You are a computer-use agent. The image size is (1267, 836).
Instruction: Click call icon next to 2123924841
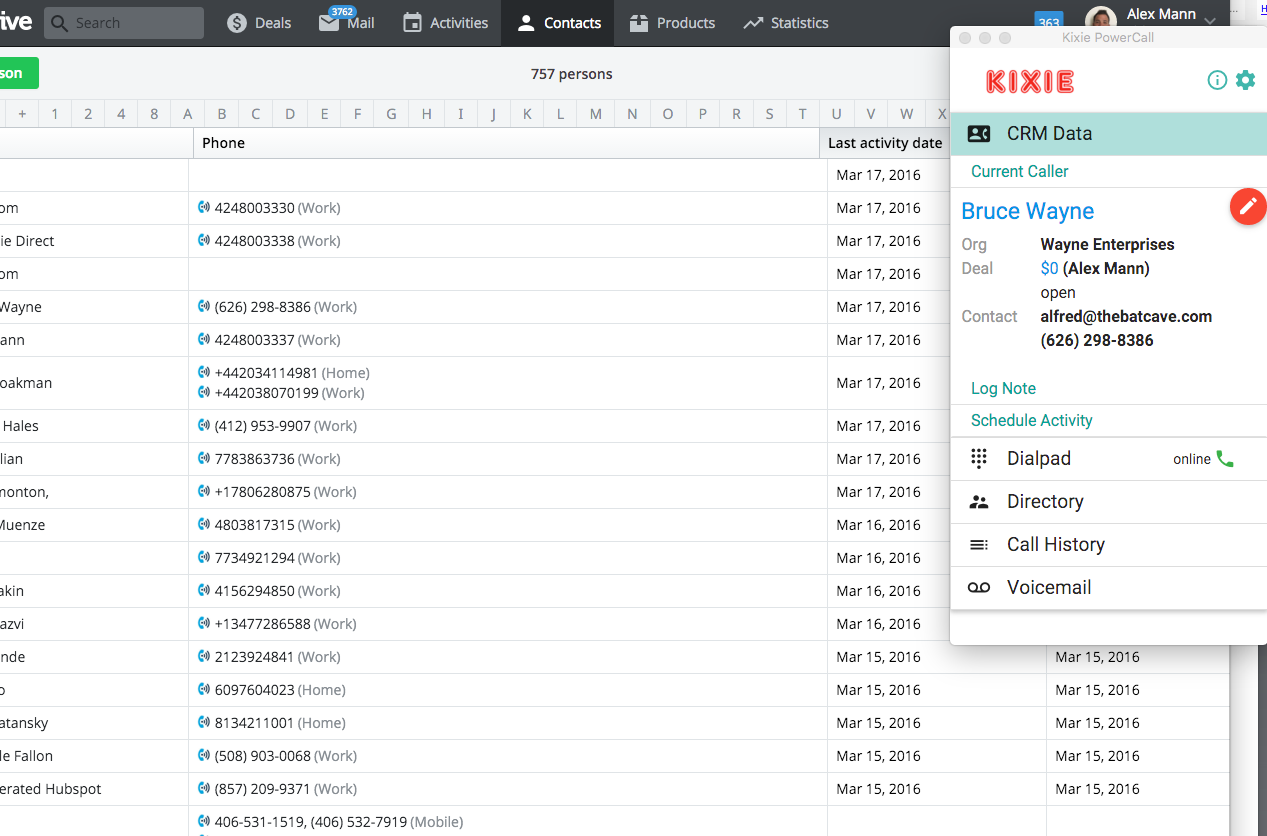[204, 657]
